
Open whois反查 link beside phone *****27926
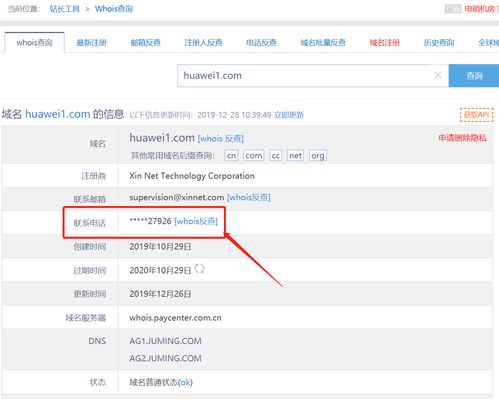tap(196, 221)
